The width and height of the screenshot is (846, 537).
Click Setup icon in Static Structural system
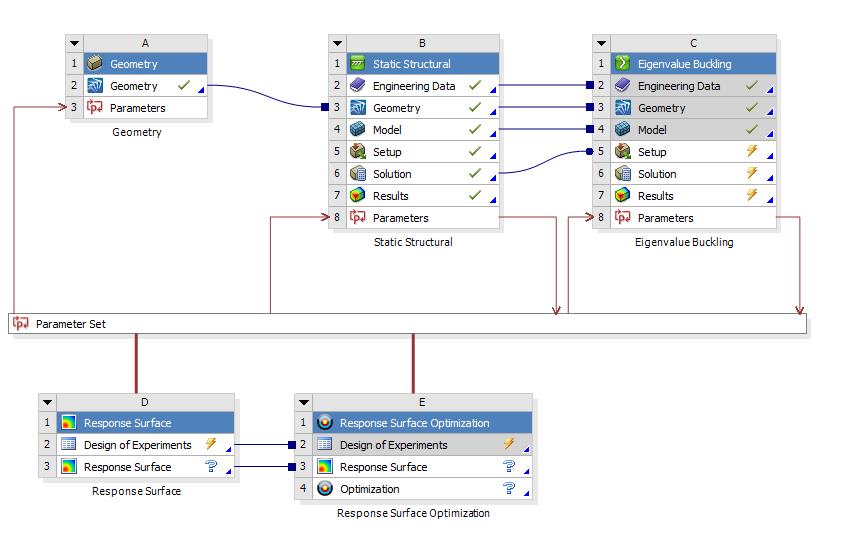click(358, 152)
